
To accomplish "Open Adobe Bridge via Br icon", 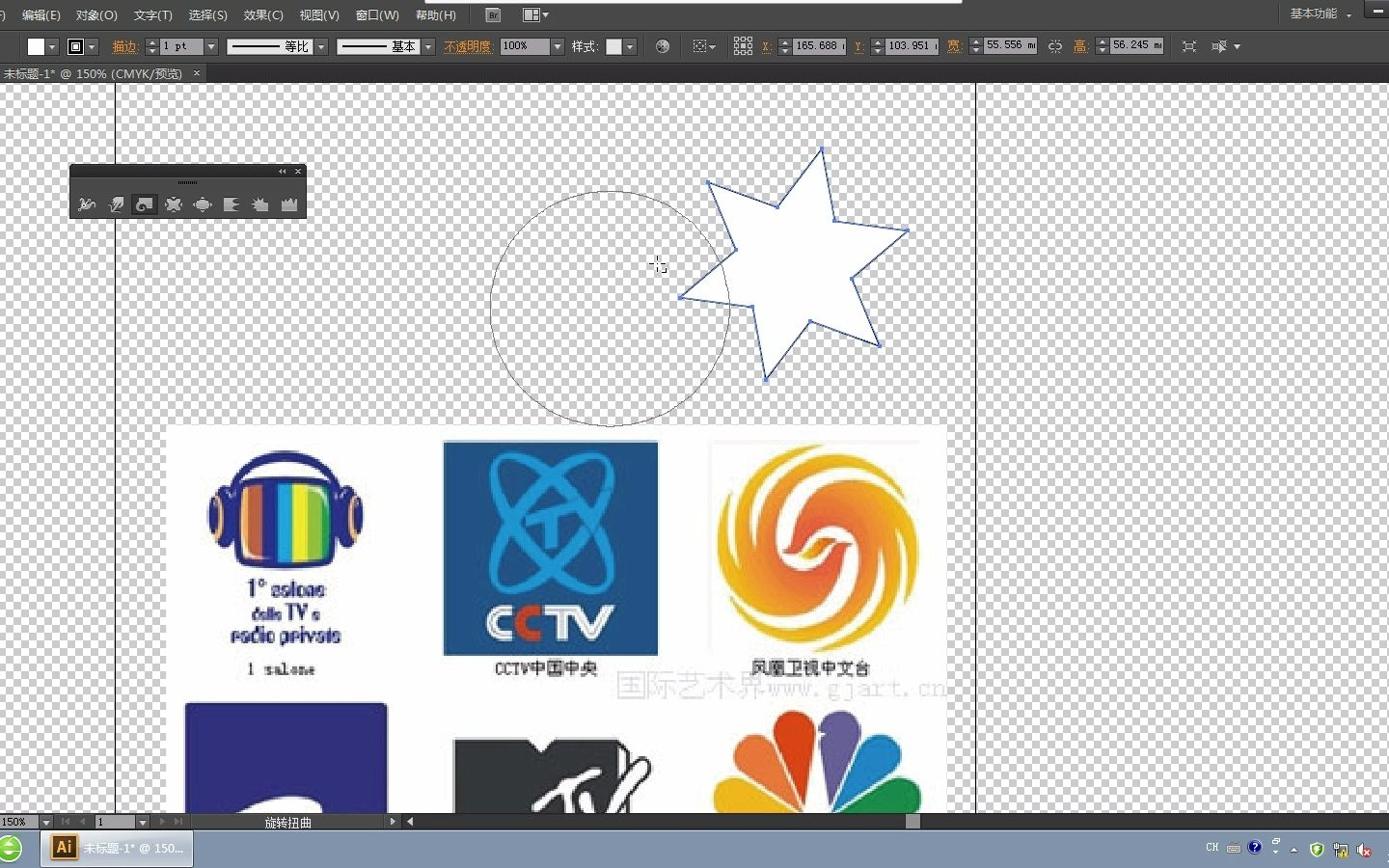I will click(493, 15).
